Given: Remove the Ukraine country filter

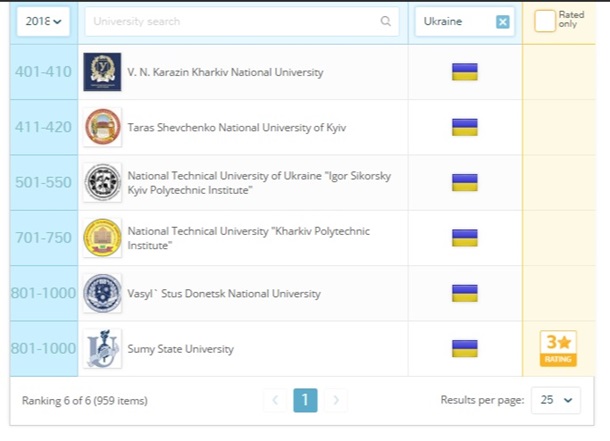Looking at the screenshot, I should pyautogui.click(x=502, y=22).
